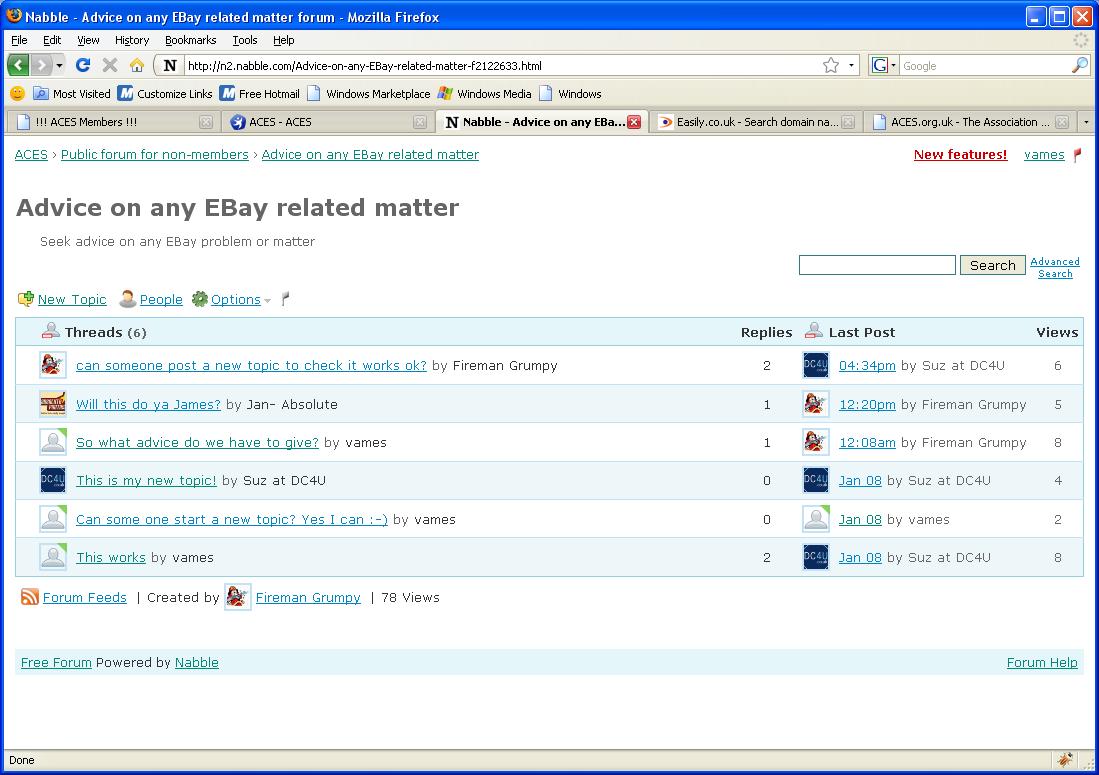This screenshot has width=1099, height=775.
Task: Click the New Topic plus icon
Action: 26,299
